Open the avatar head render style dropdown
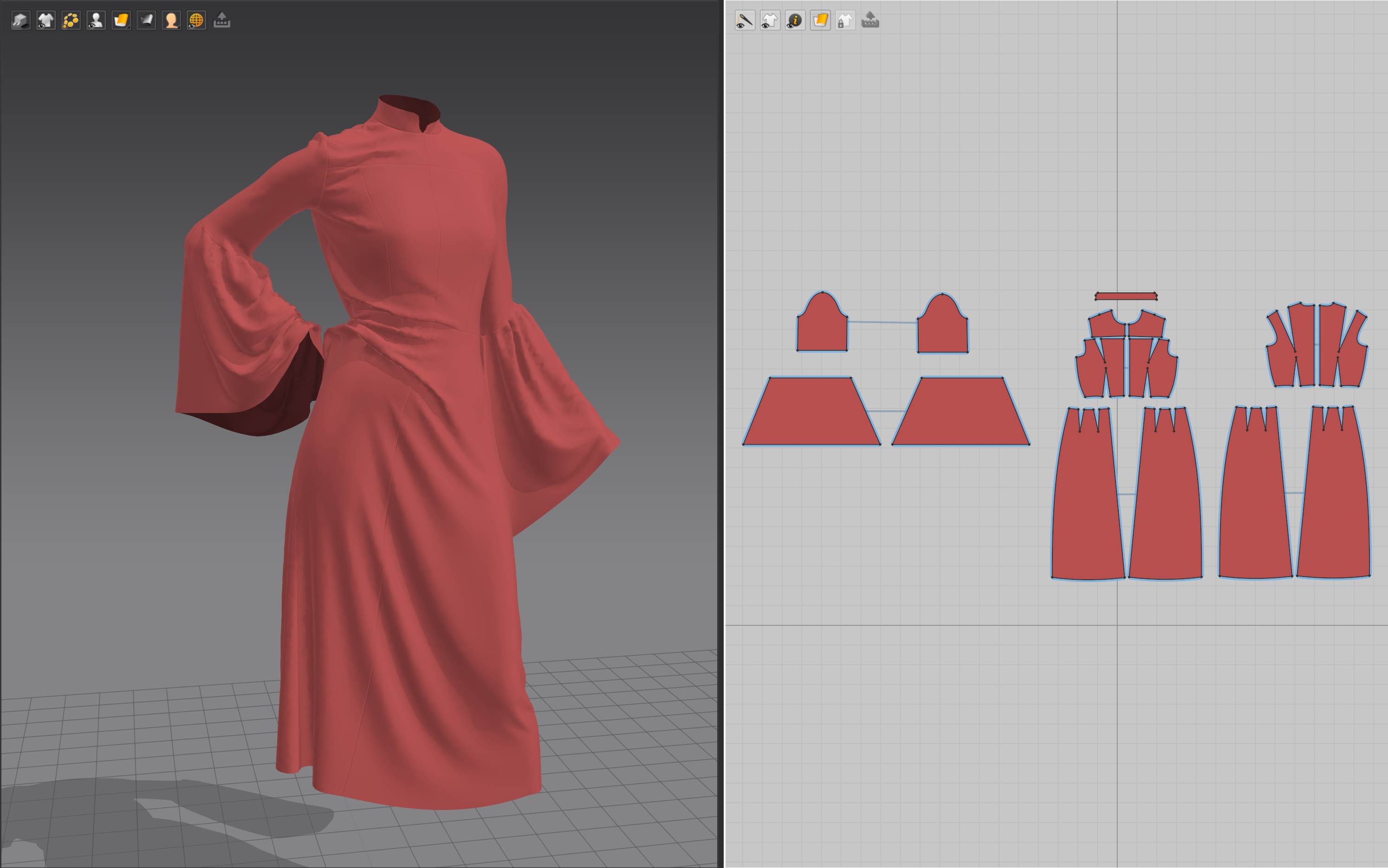 coord(171,21)
